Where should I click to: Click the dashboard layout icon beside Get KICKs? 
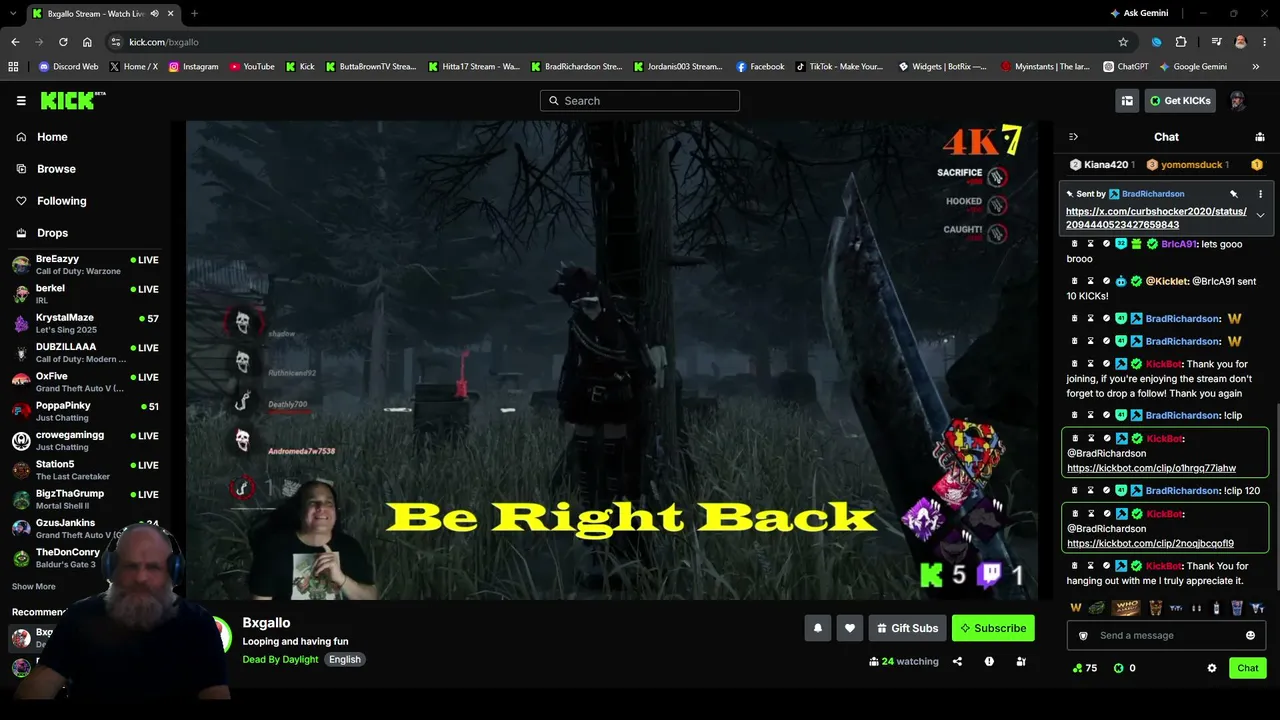[1127, 101]
